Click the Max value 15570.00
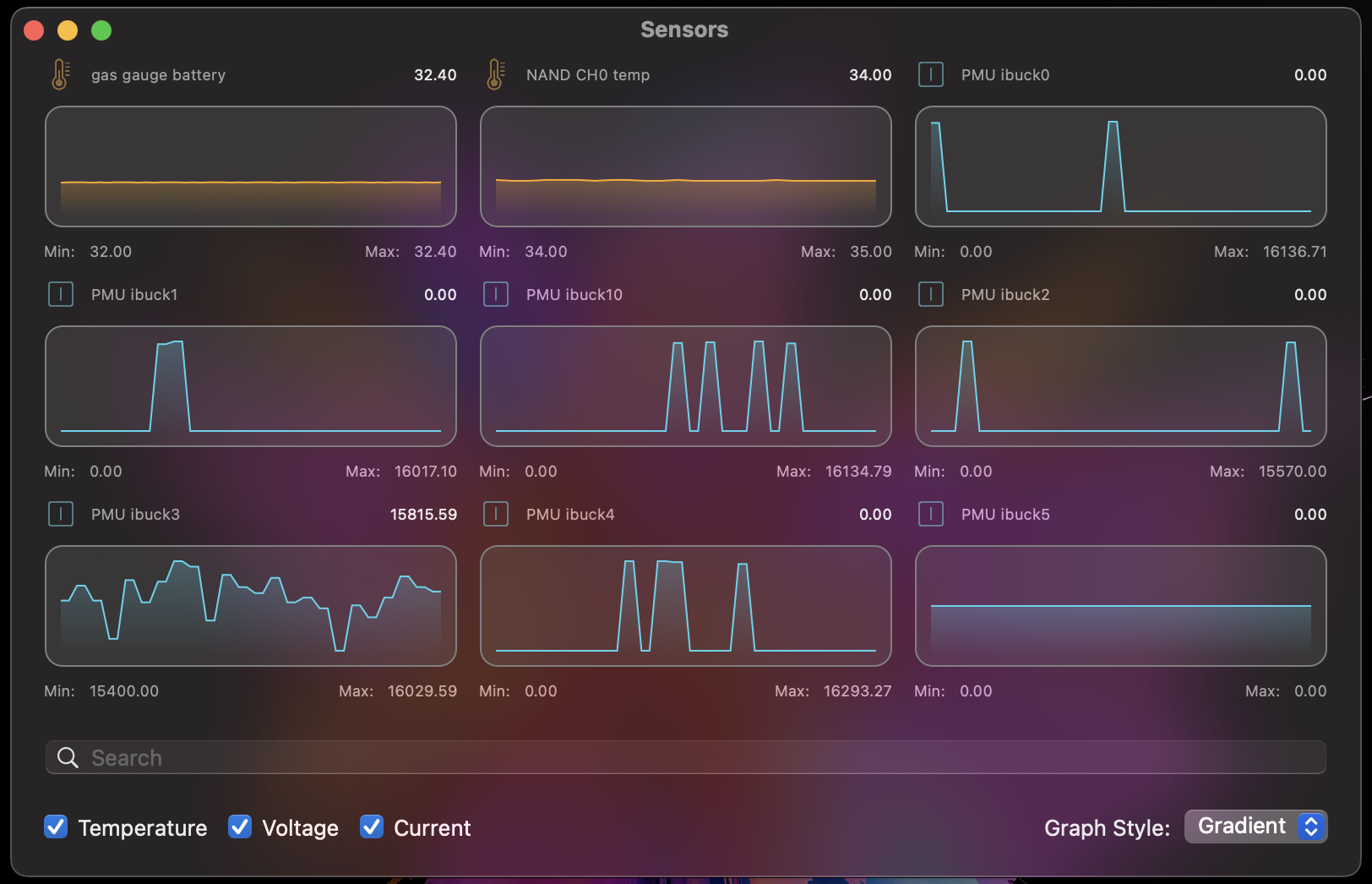The height and width of the screenshot is (884, 1372). tap(1293, 472)
